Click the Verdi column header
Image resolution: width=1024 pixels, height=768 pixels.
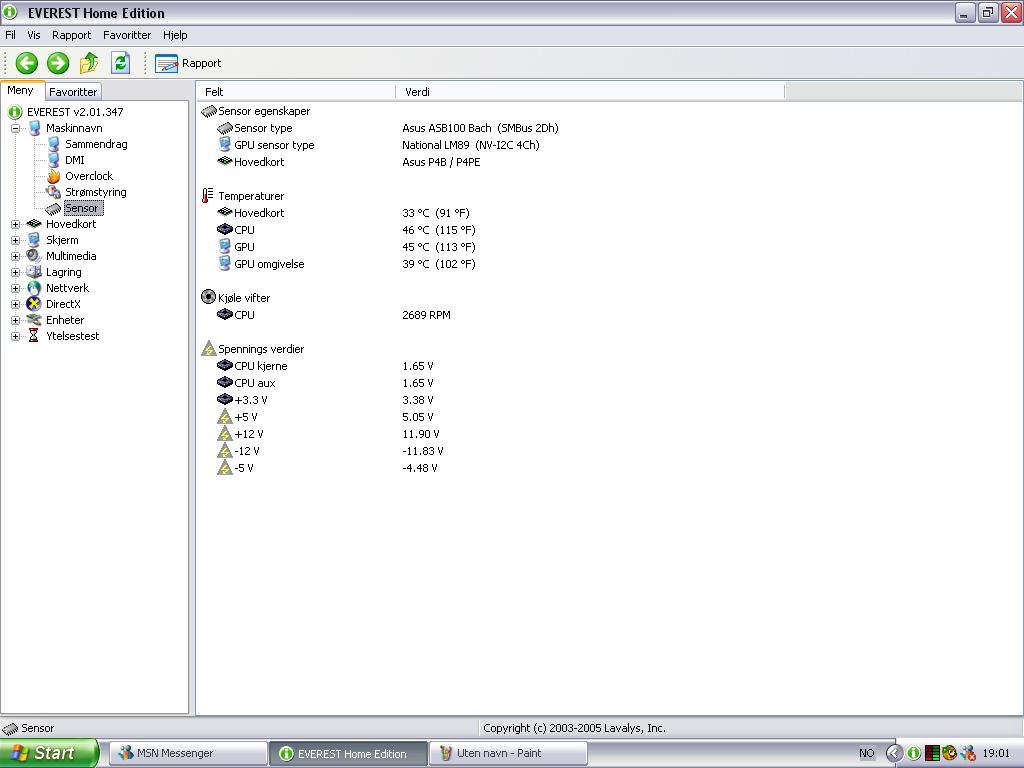tap(590, 92)
